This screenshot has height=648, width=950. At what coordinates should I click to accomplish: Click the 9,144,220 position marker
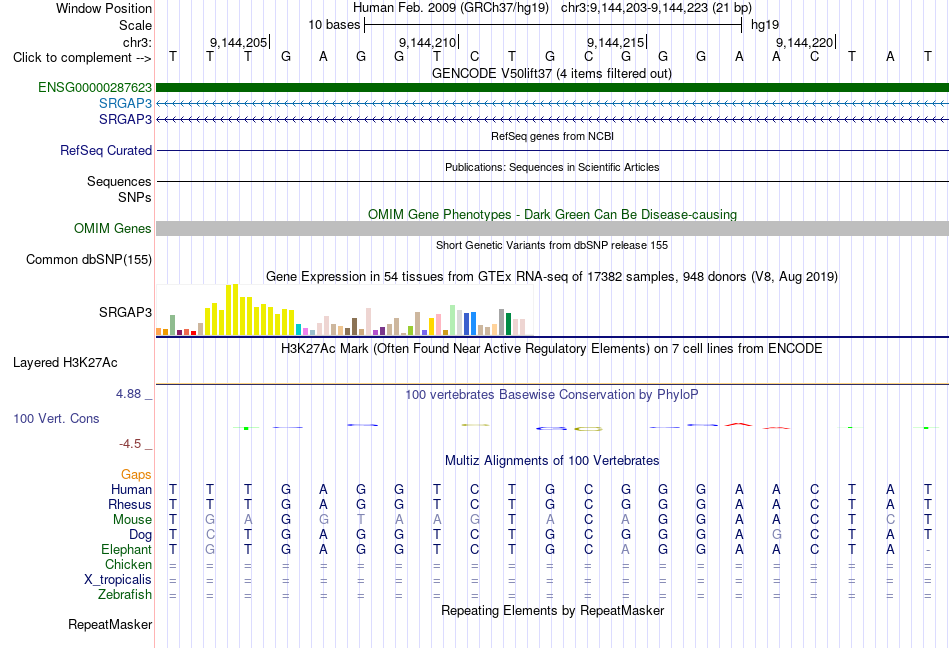pyautogui.click(x=805, y=42)
